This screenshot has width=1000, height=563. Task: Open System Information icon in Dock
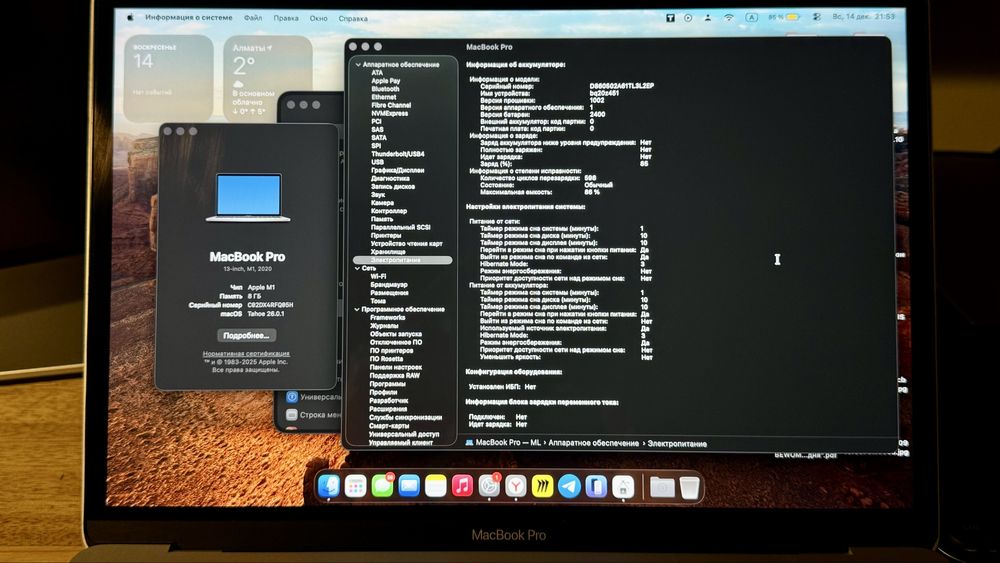pos(623,486)
